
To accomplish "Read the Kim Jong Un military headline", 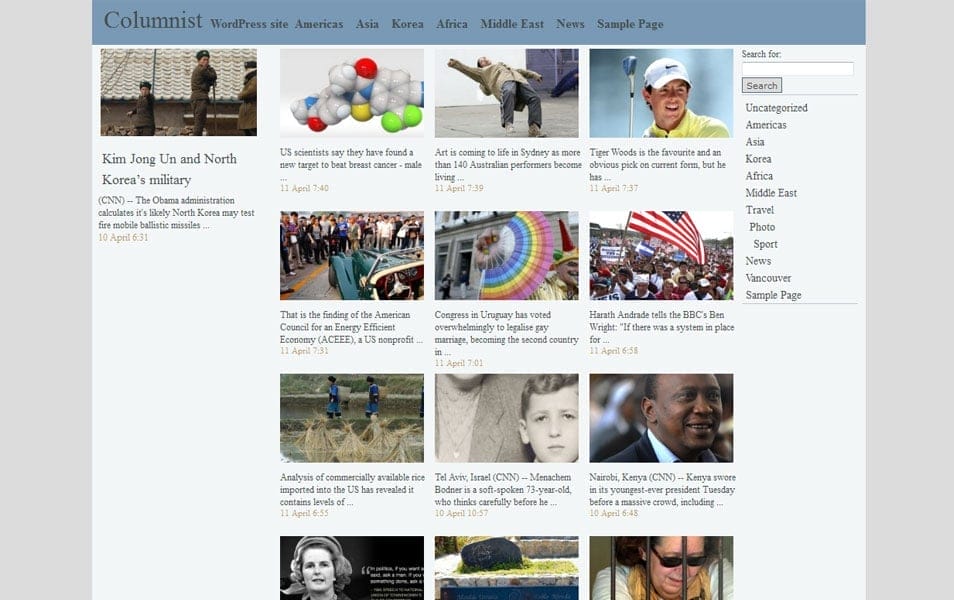I will click(x=169, y=169).
